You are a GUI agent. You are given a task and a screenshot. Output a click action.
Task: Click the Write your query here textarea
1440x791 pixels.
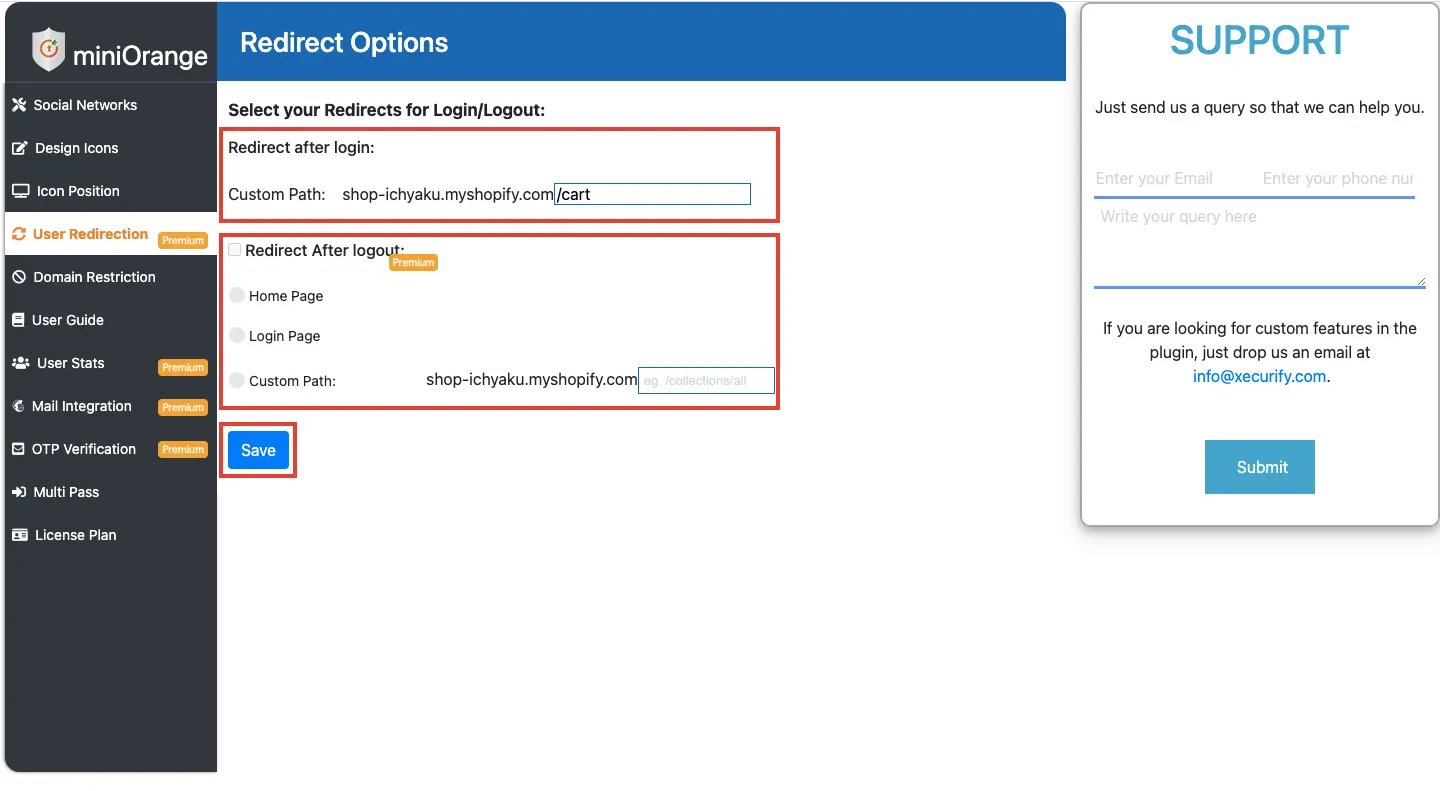[1260, 245]
